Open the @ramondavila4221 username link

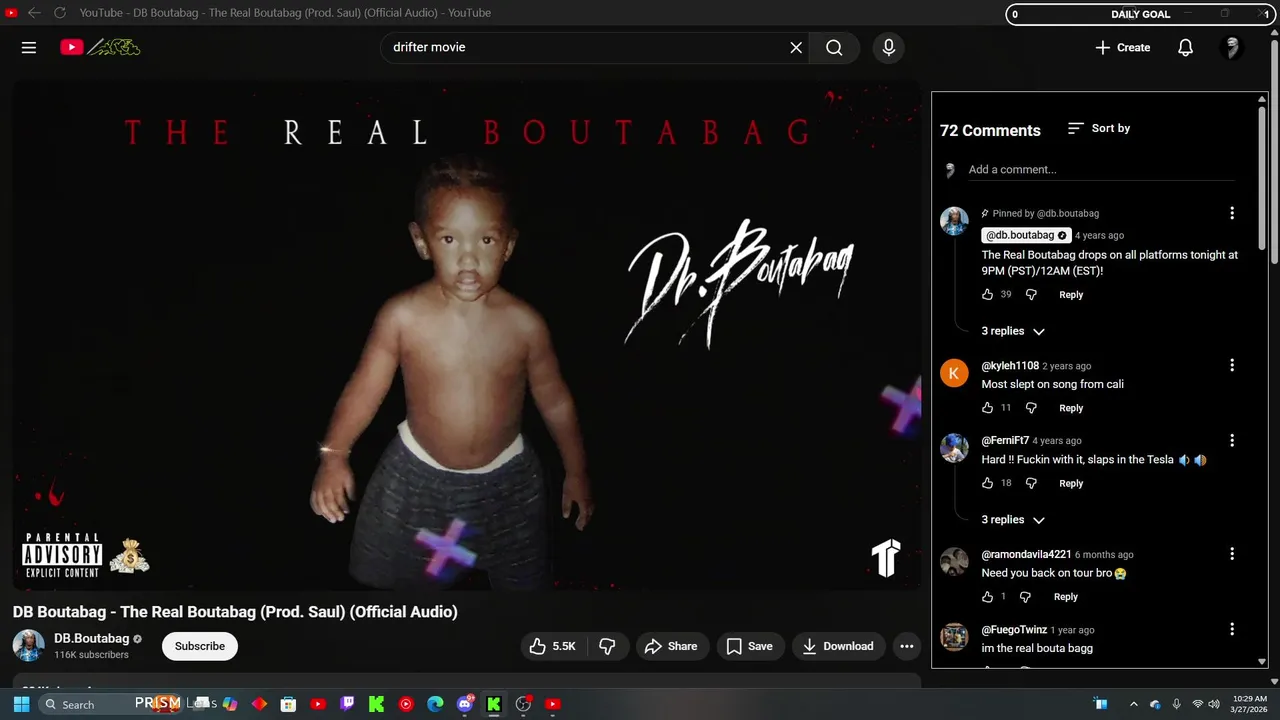tap(1026, 555)
